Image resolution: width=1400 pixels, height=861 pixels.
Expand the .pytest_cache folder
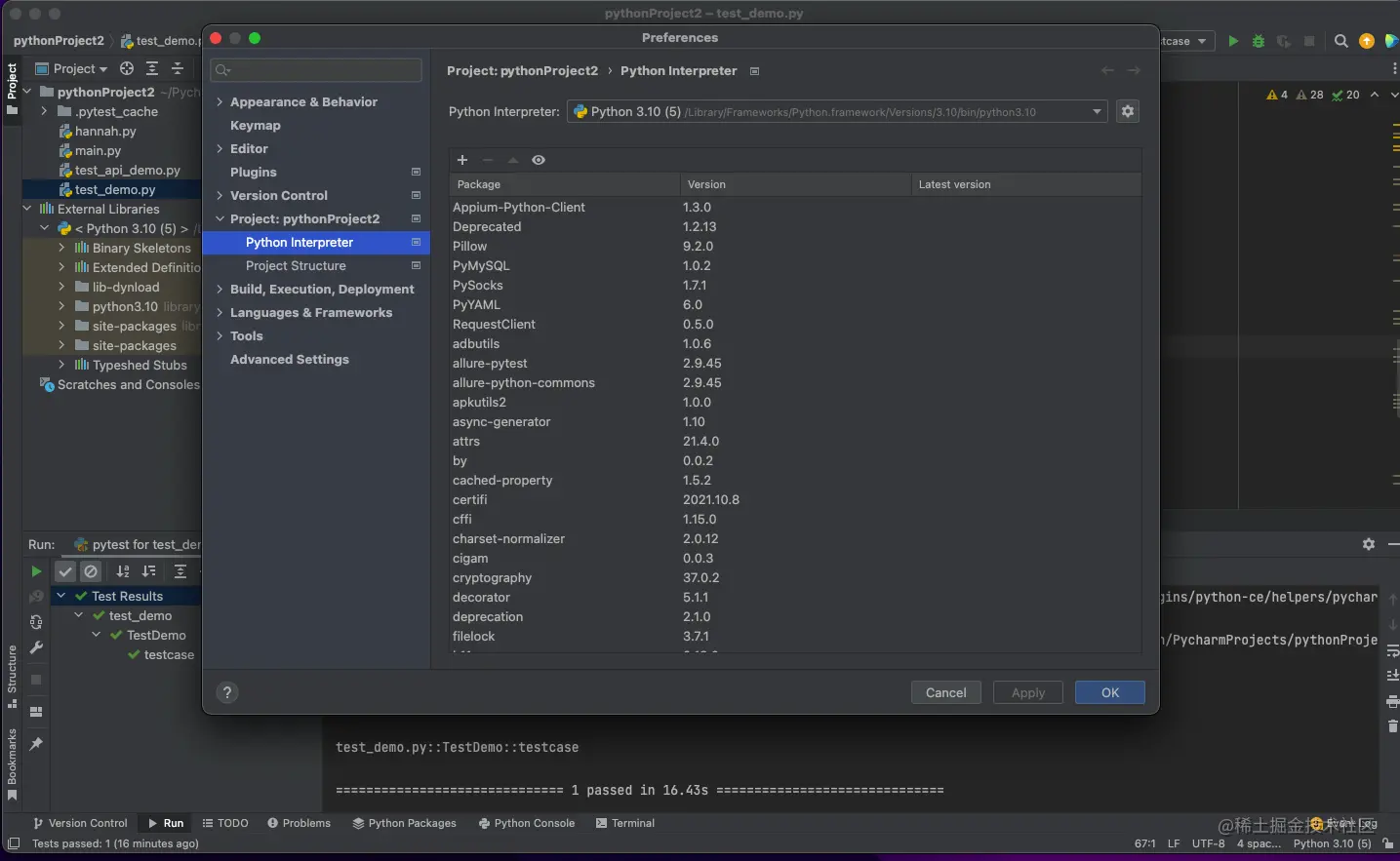point(44,111)
